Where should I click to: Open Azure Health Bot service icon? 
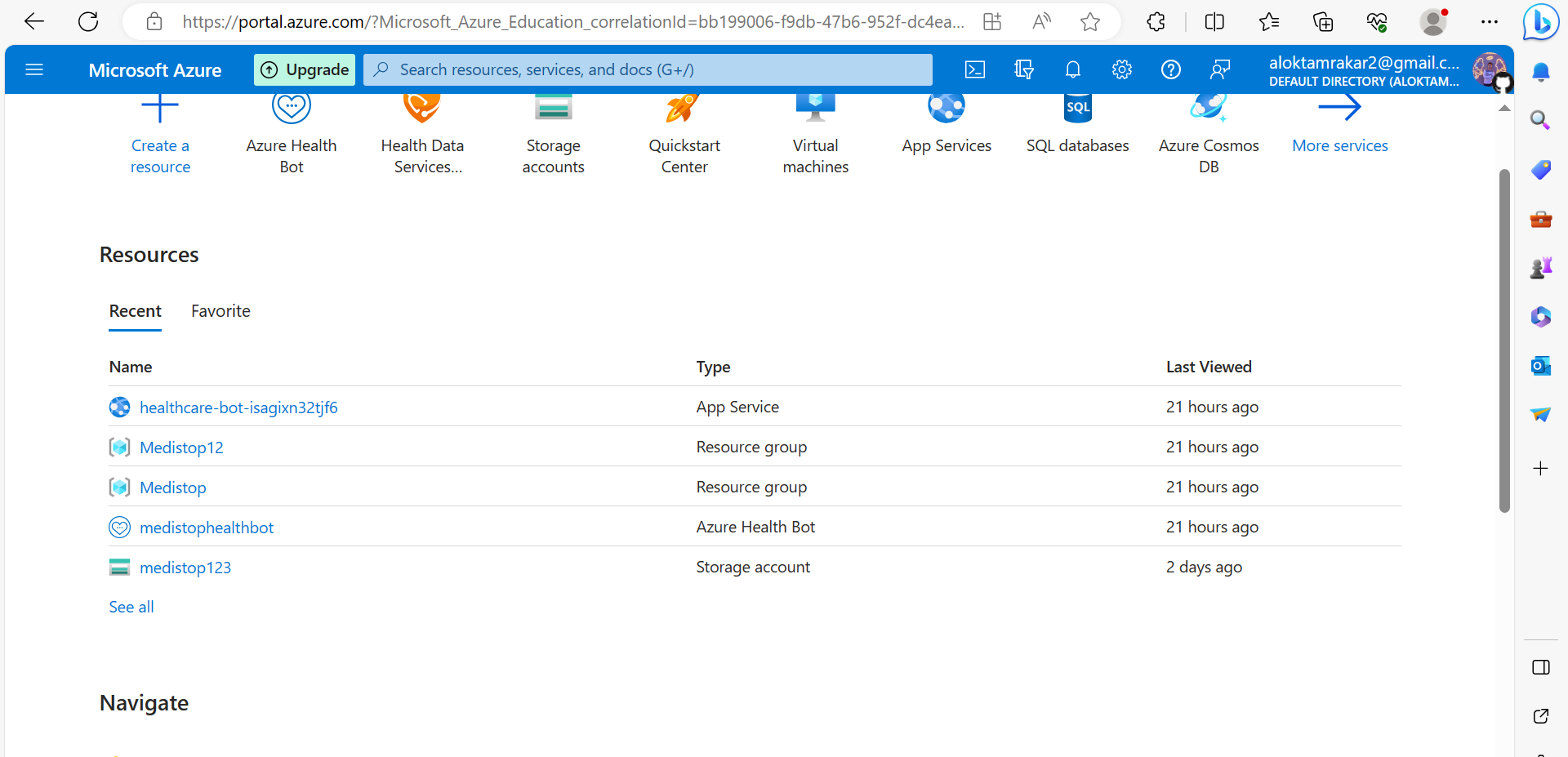coord(292,108)
